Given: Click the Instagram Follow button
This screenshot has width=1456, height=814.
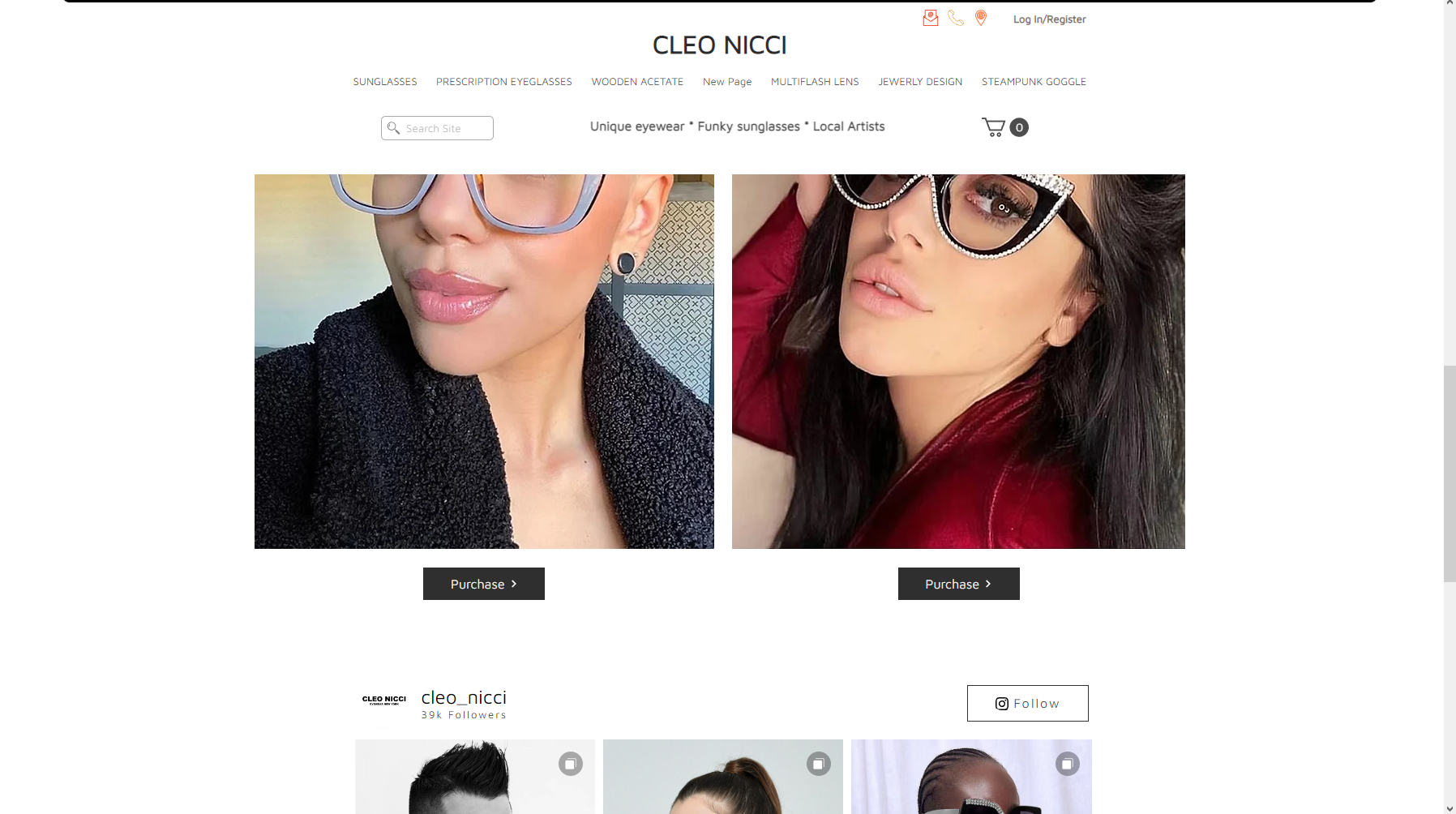Looking at the screenshot, I should [1028, 703].
